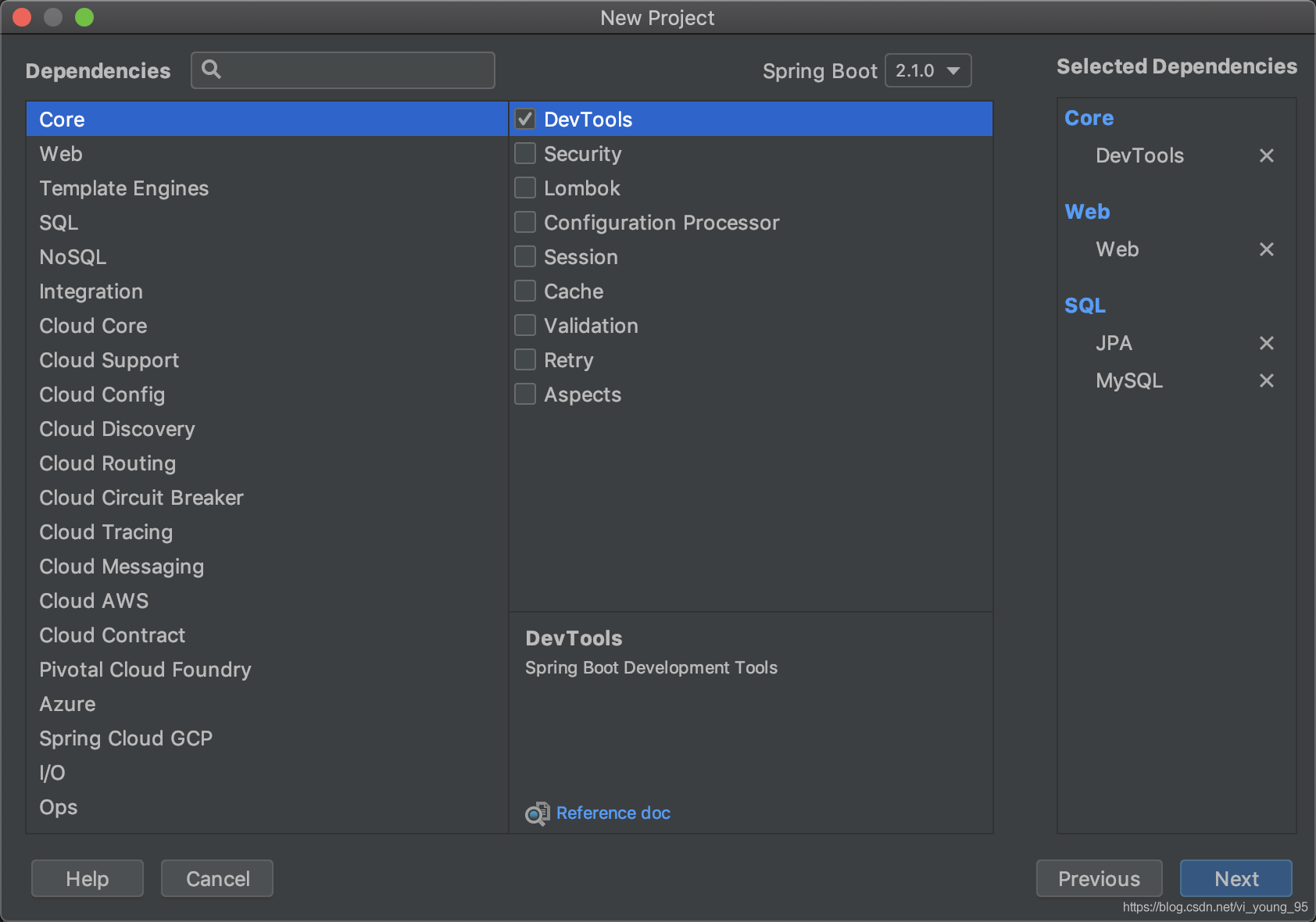Choose the Cloud Routing category
The height and width of the screenshot is (922, 1316).
point(267,463)
